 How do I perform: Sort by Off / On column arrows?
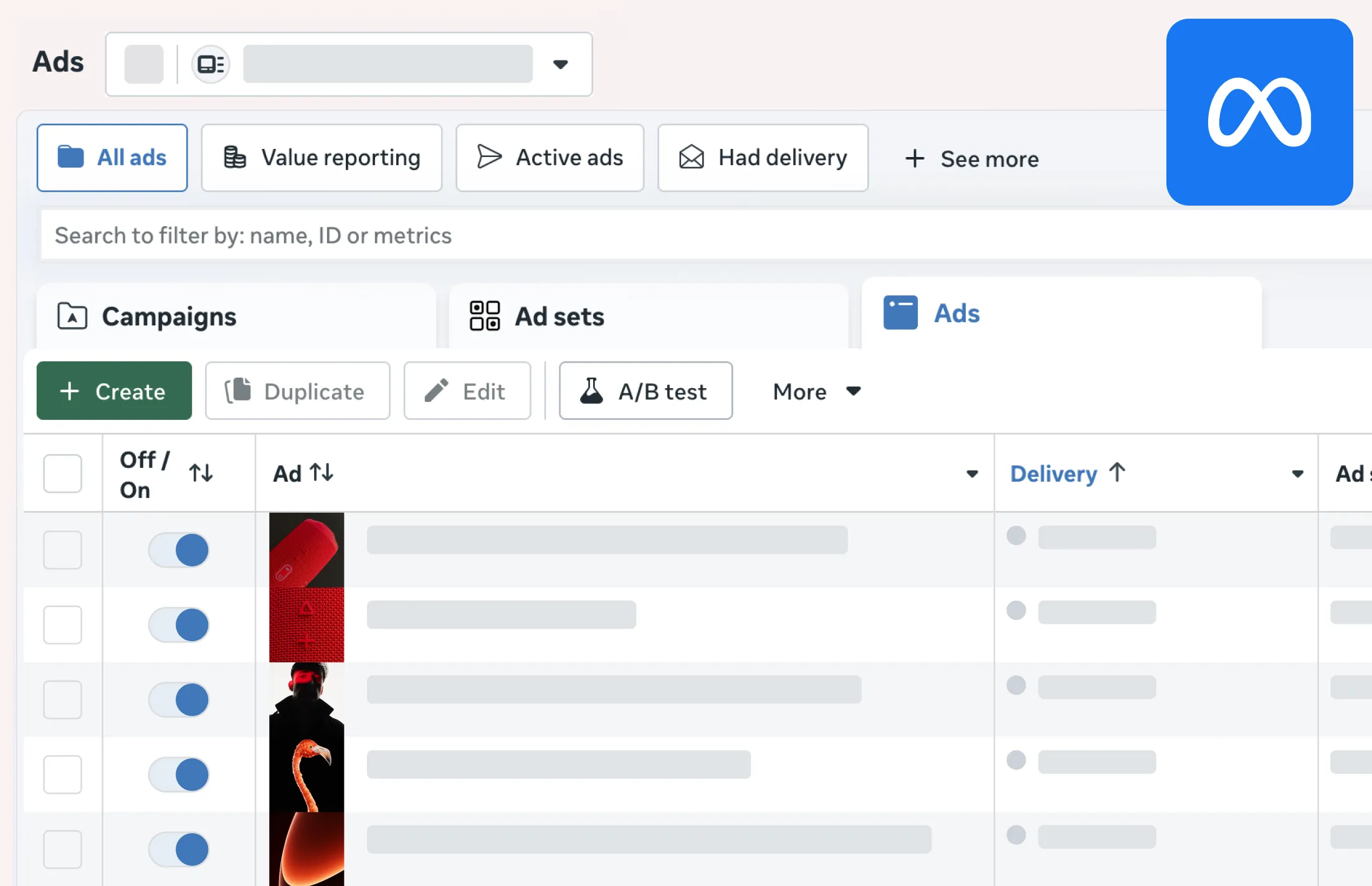[x=201, y=473]
